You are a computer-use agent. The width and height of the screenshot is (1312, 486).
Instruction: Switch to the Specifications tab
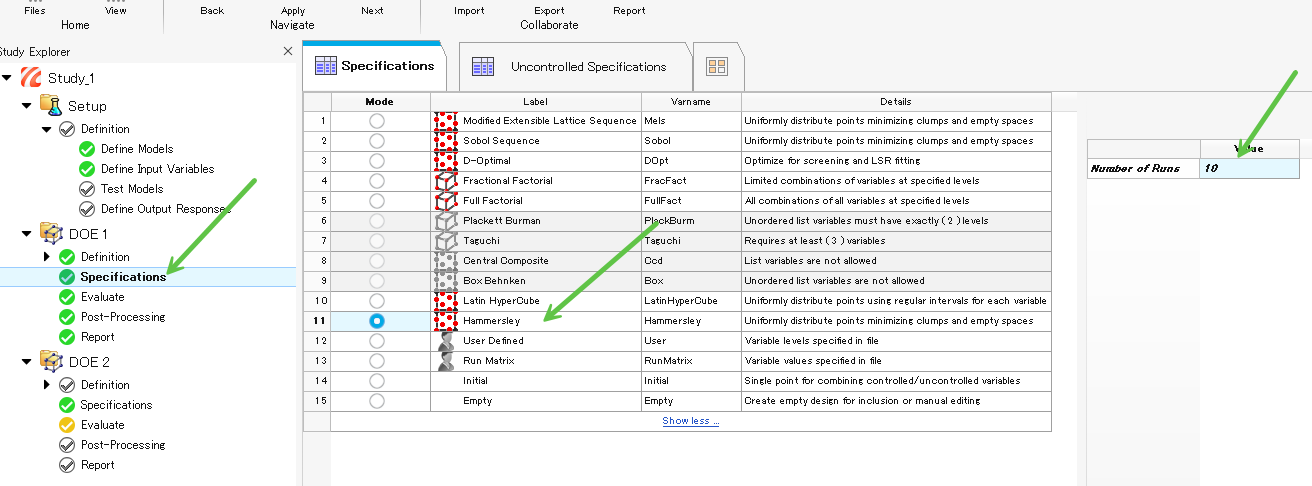[373, 66]
